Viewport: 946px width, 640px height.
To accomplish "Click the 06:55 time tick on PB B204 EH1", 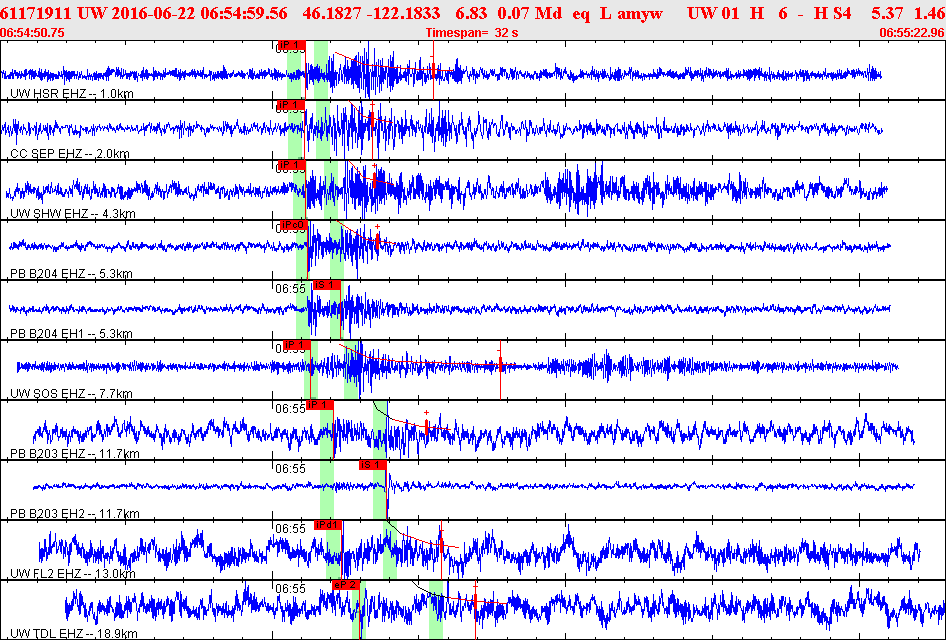I will (291, 289).
